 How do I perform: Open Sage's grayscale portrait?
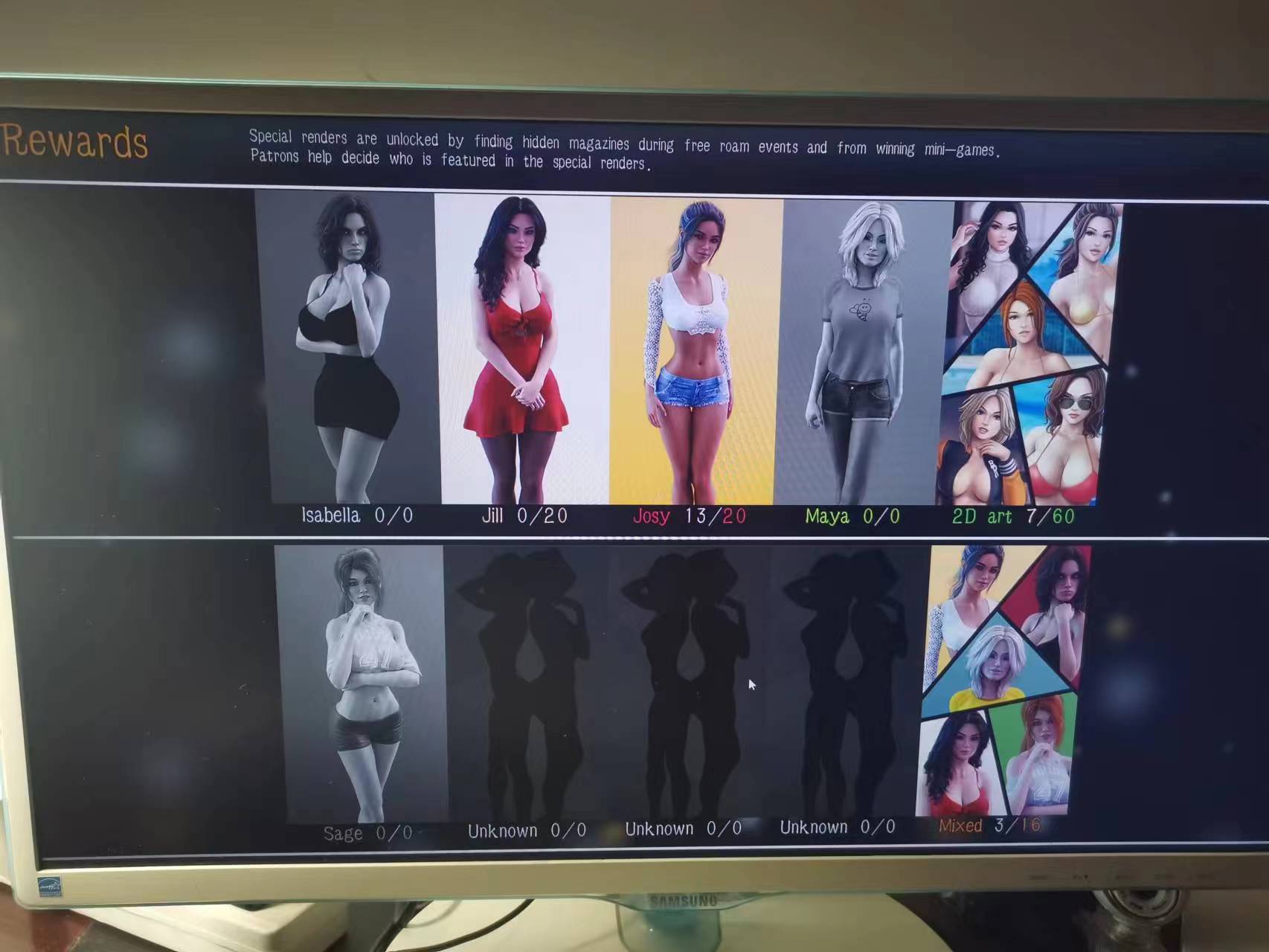[361, 684]
